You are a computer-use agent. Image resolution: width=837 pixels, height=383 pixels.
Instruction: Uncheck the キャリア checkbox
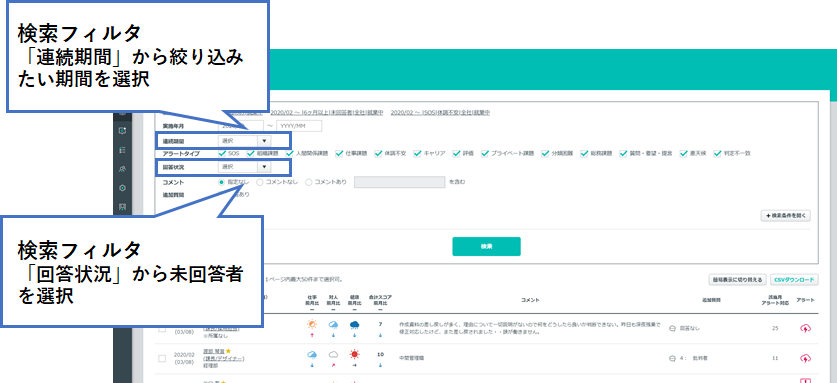[417, 153]
